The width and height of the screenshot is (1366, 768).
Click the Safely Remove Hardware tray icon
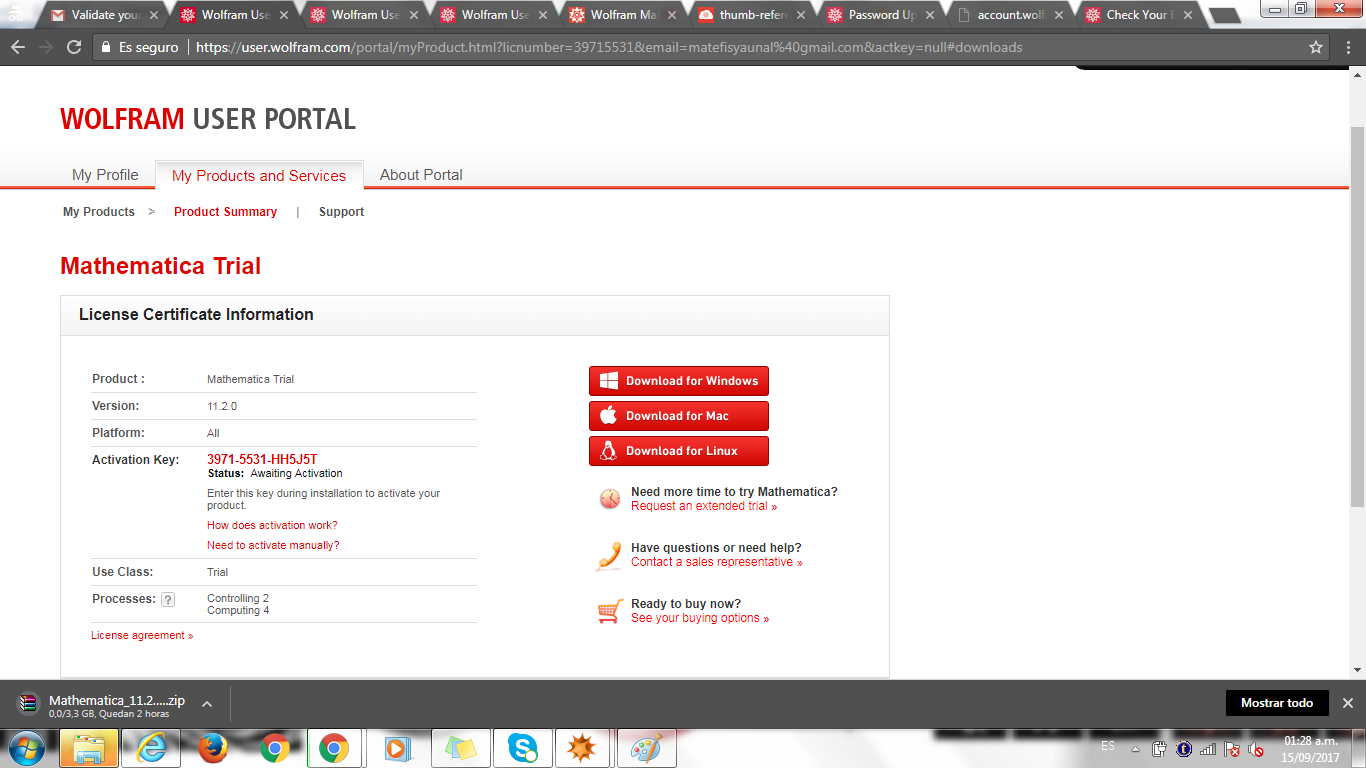pos(1160,748)
